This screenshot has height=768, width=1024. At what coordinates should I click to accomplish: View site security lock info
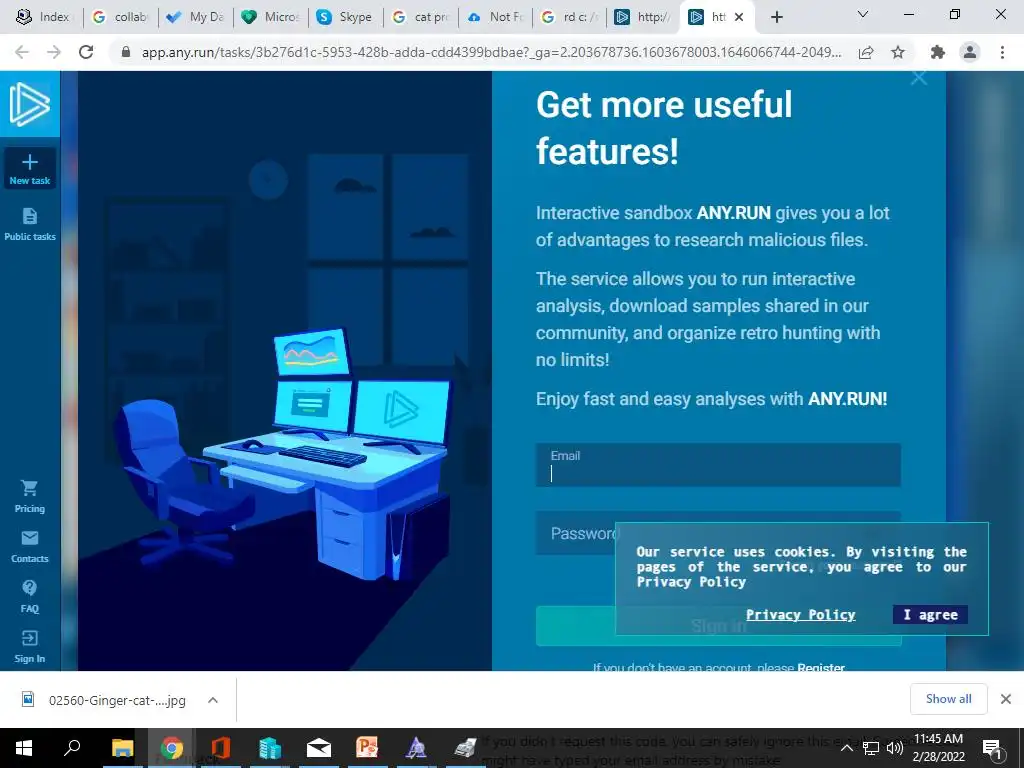pyautogui.click(x=126, y=52)
